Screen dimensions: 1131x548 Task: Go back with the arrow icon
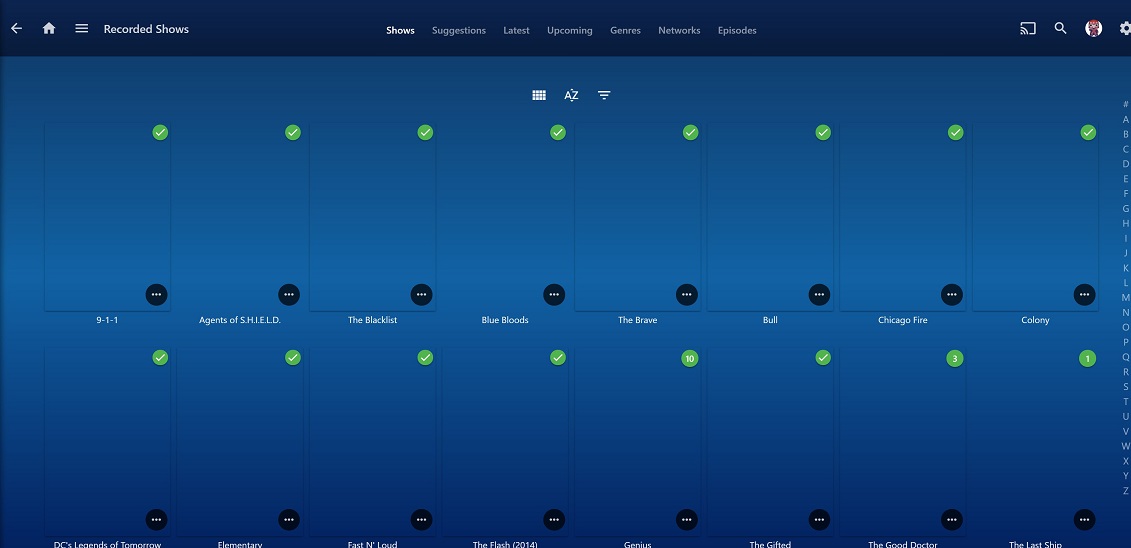tap(17, 29)
